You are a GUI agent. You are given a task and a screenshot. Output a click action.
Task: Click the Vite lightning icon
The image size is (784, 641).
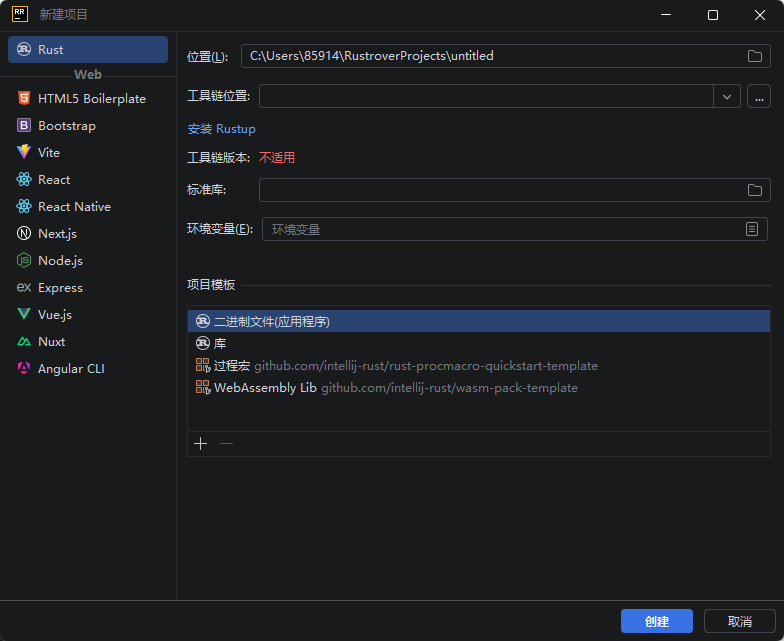tap(24, 152)
